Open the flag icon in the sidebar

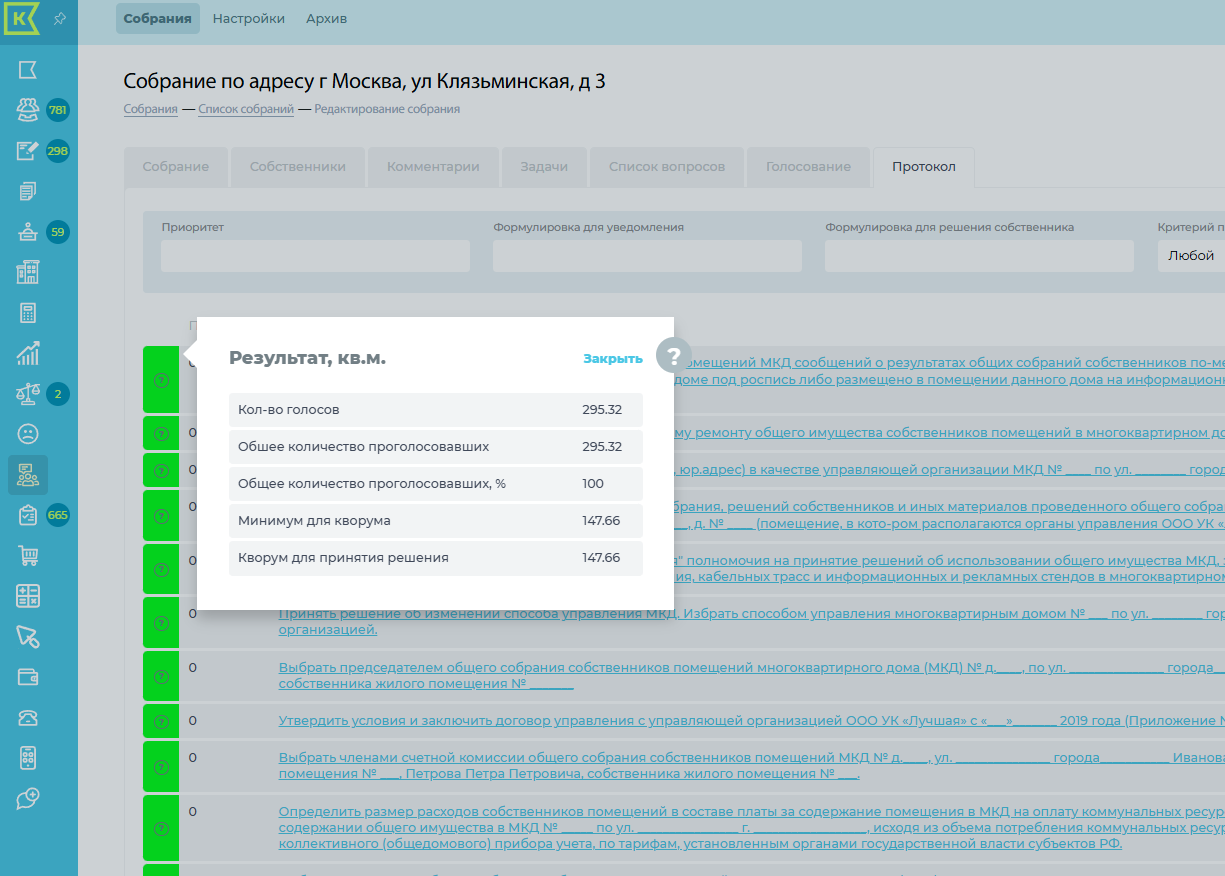click(x=28, y=69)
